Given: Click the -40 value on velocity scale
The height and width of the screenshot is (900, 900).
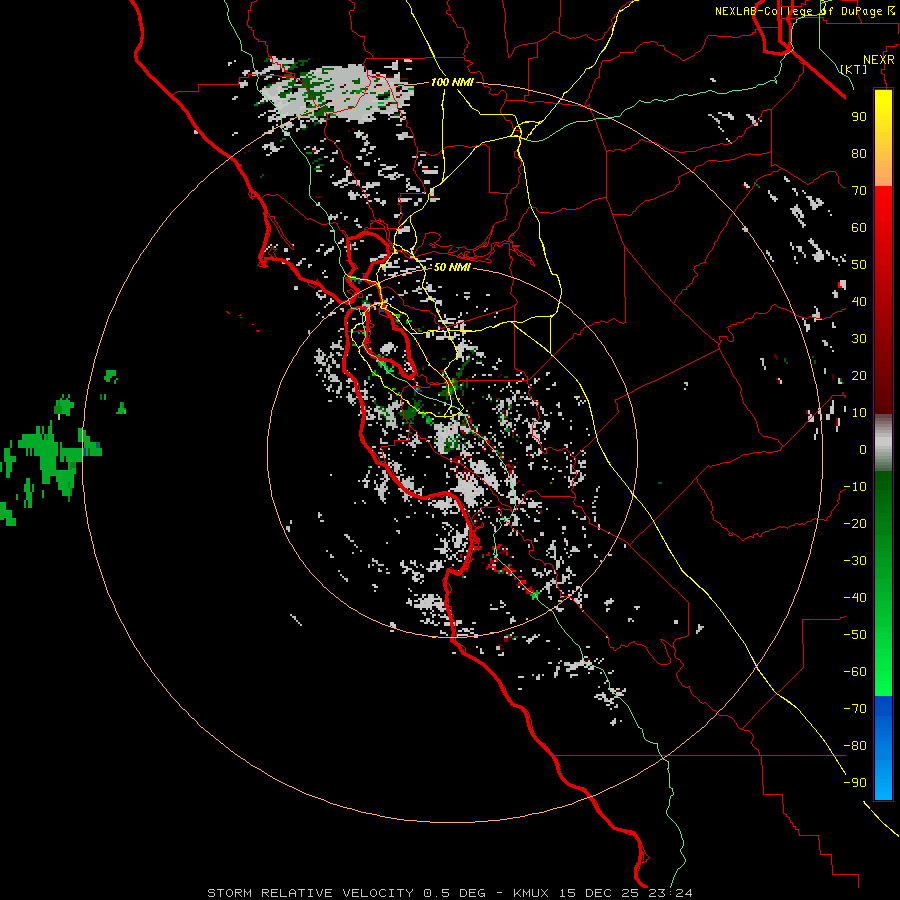Looking at the screenshot, I should point(855,598).
